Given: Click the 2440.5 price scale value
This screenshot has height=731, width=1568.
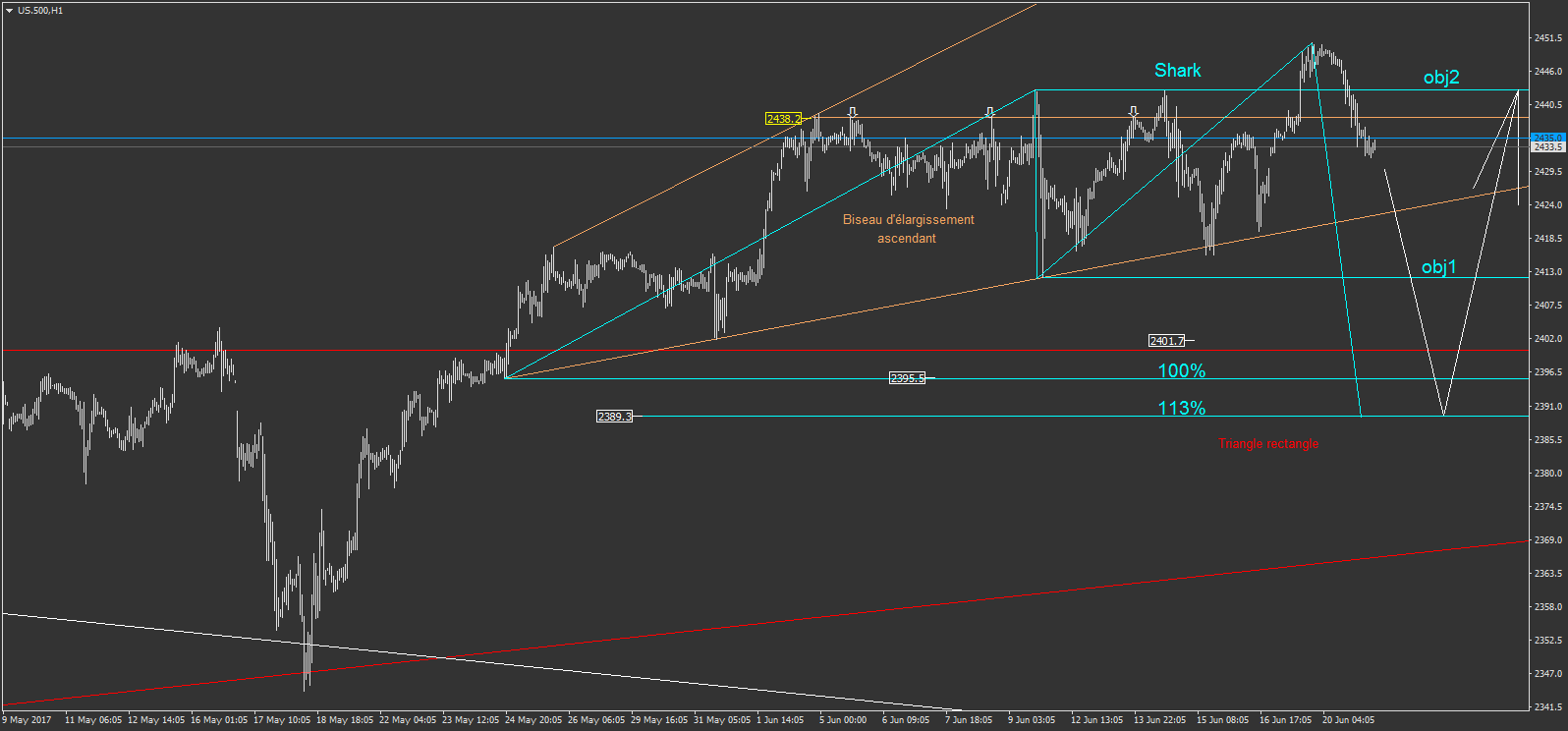Looking at the screenshot, I should coord(1547,105).
